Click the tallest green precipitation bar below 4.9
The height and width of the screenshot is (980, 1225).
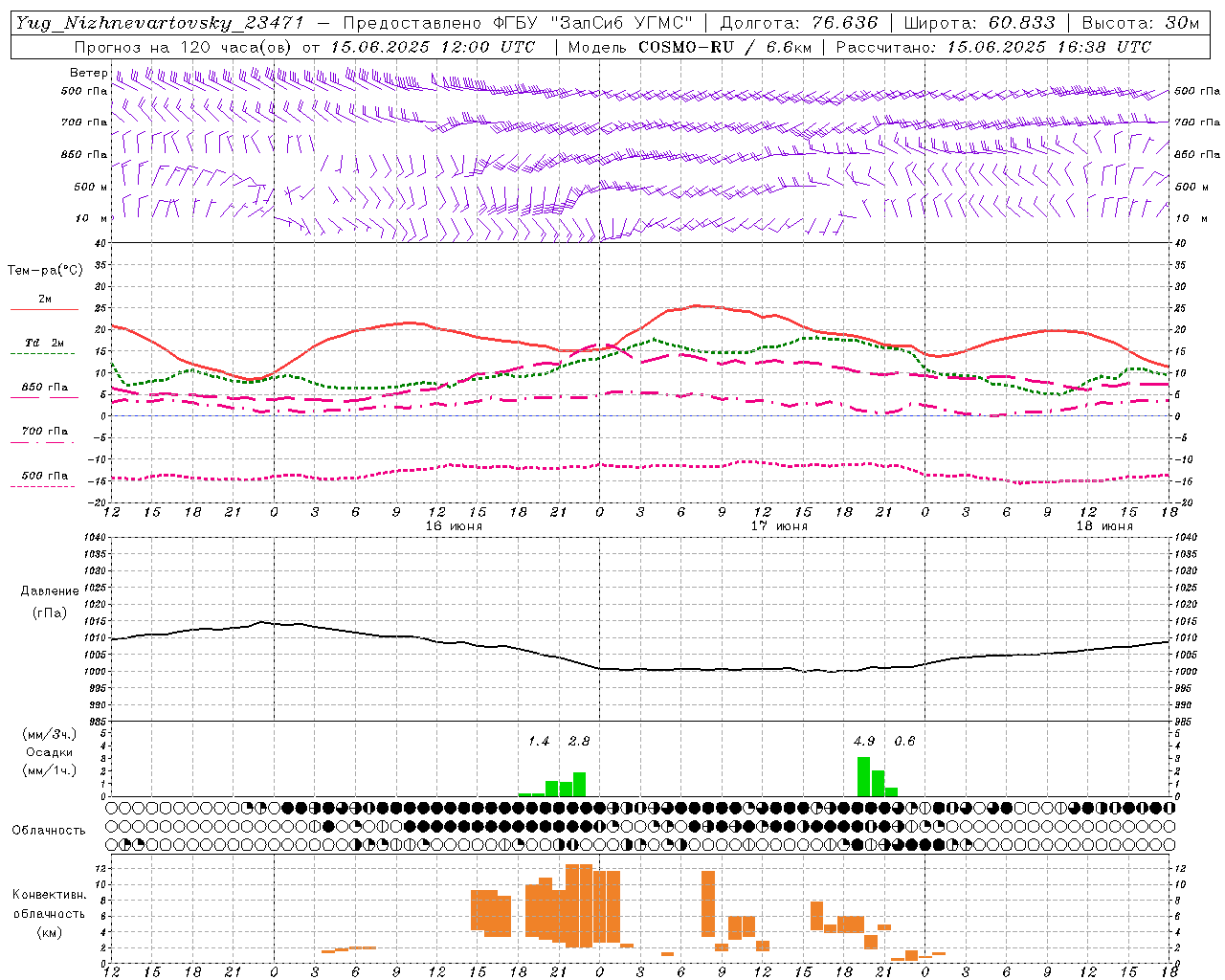coord(863,776)
